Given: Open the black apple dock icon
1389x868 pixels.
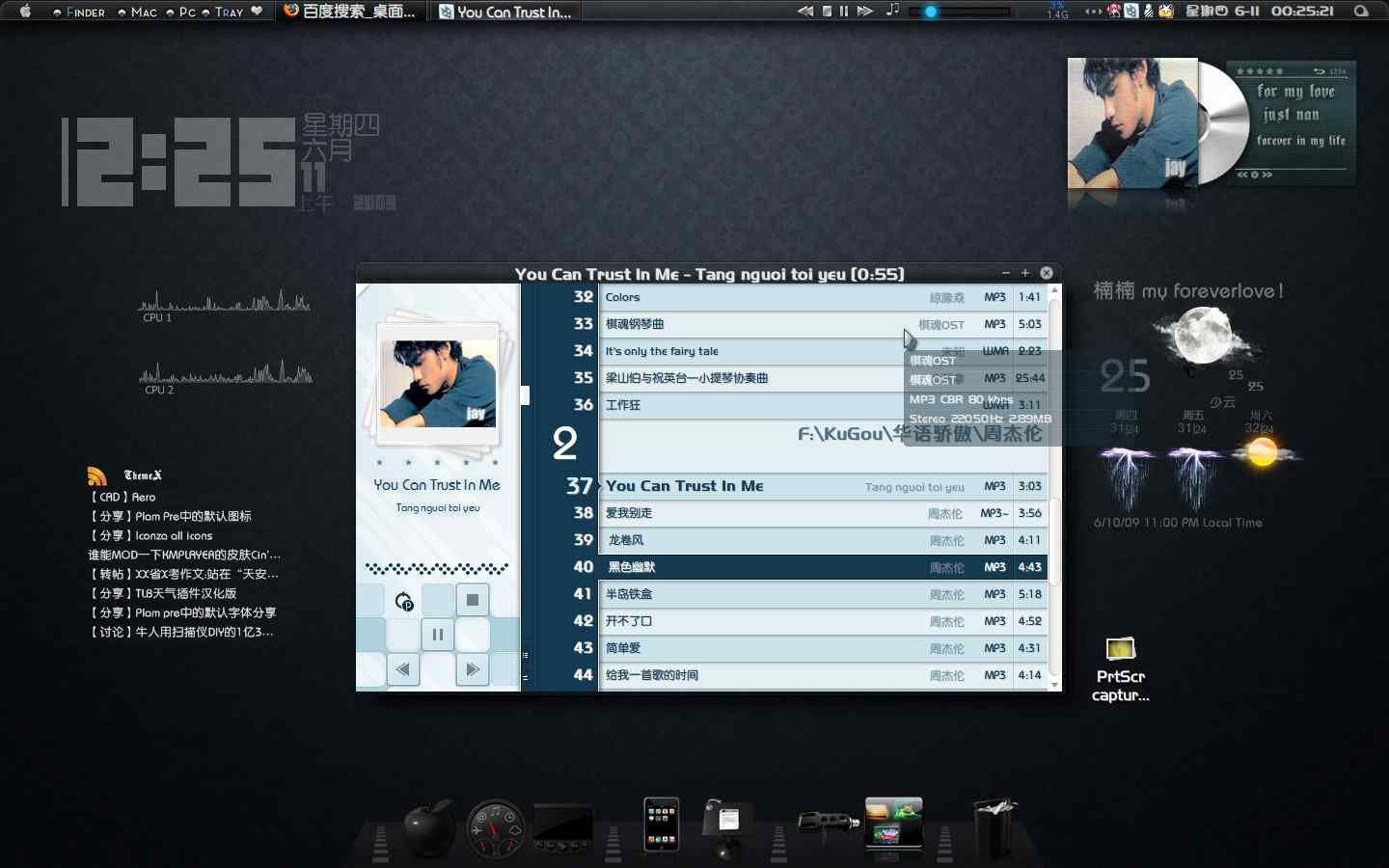Looking at the screenshot, I should tap(429, 827).
